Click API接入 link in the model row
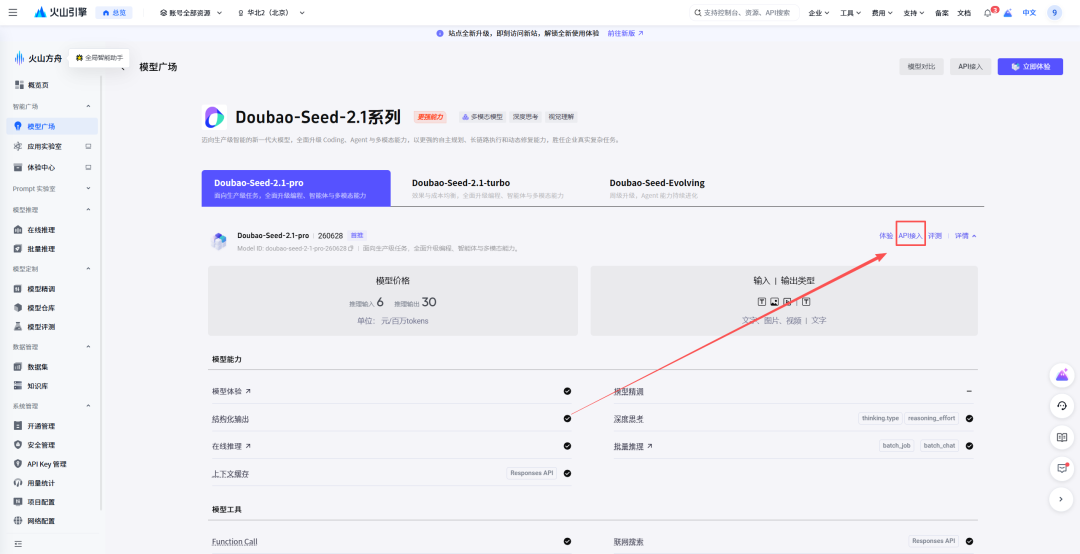 tap(910, 236)
